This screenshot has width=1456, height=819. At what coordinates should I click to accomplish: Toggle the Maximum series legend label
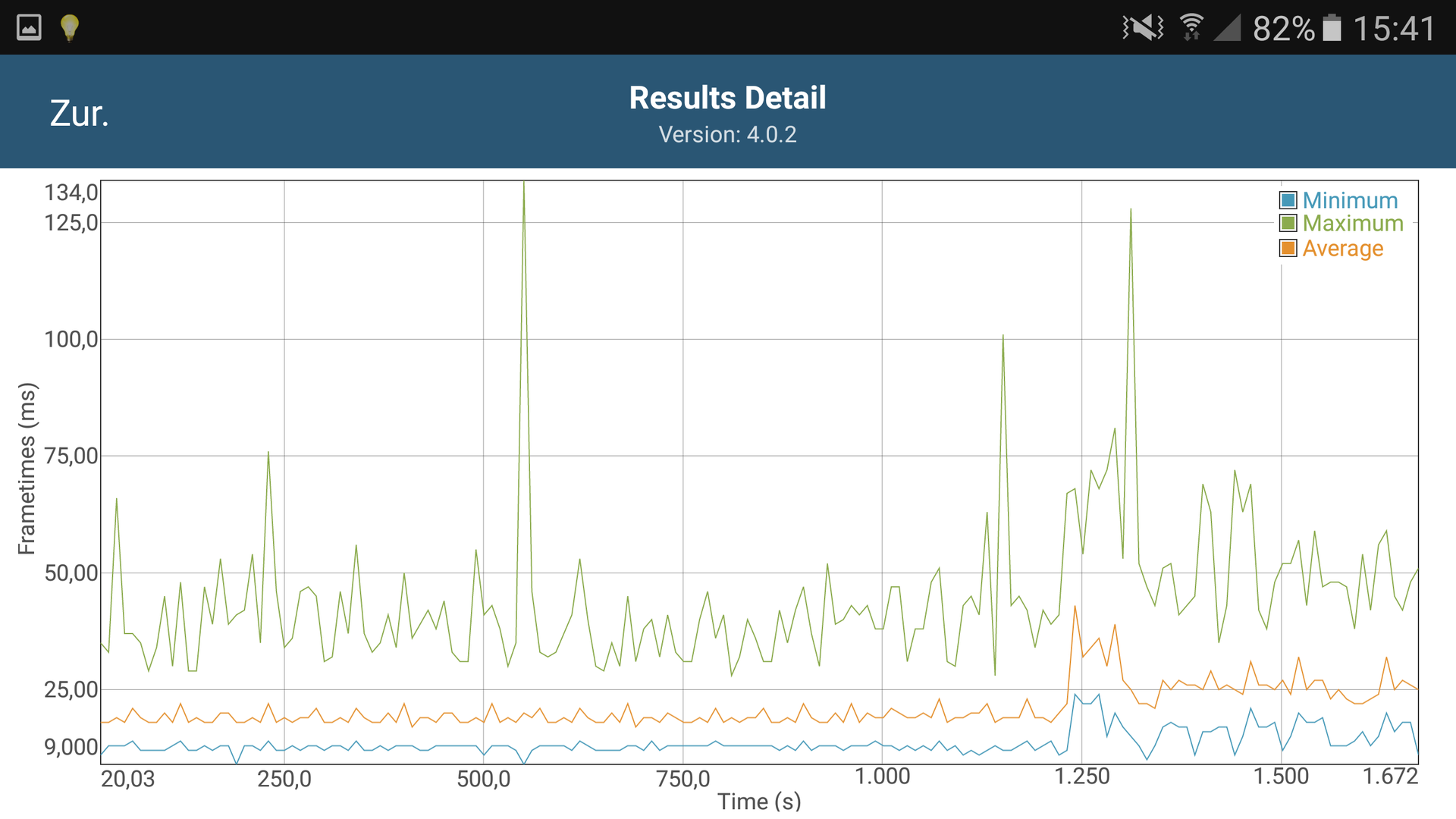pyautogui.click(x=1353, y=224)
